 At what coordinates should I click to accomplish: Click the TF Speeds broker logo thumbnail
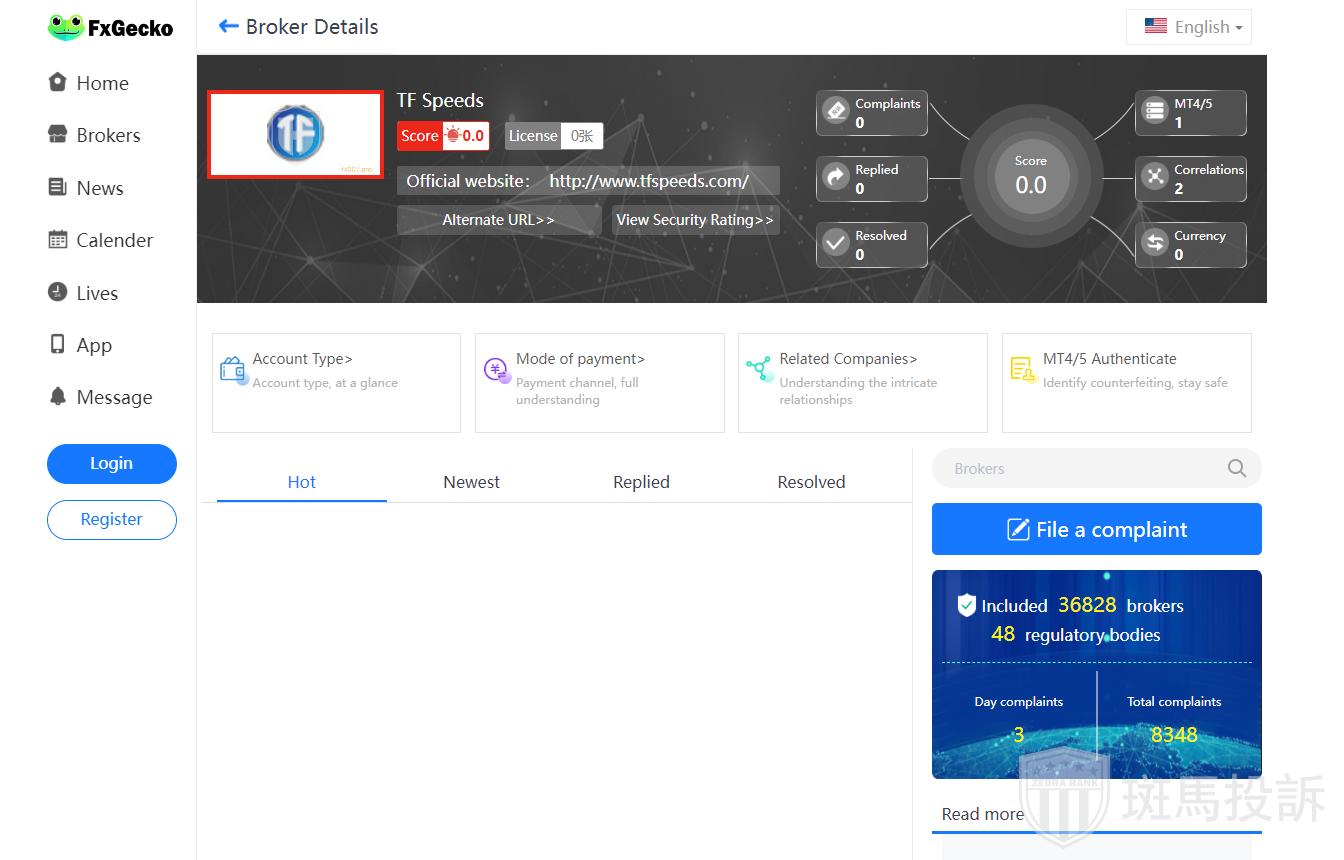[x=295, y=135]
